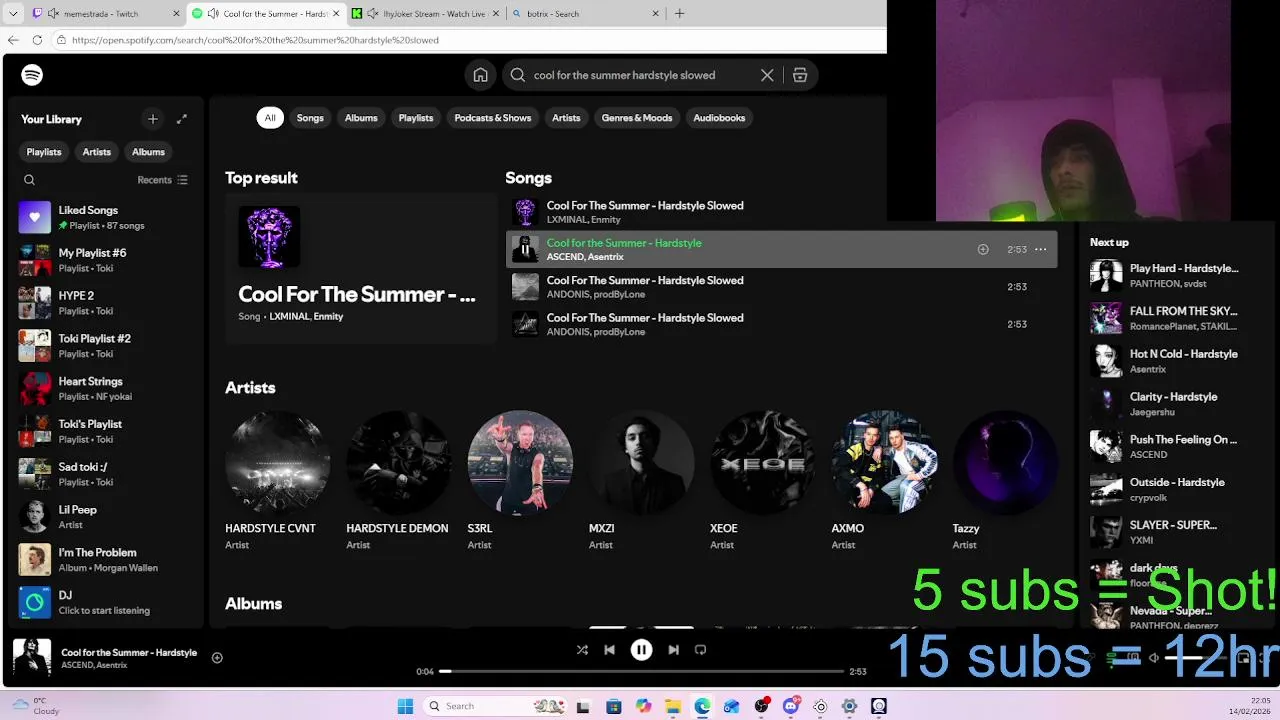Open the Browse icon beside the search bar

[800, 75]
